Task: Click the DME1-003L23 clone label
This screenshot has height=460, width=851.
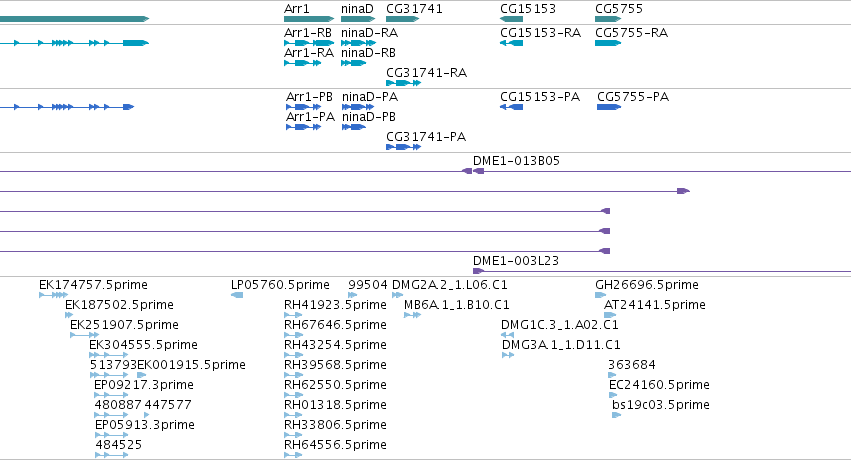Action: [516, 261]
